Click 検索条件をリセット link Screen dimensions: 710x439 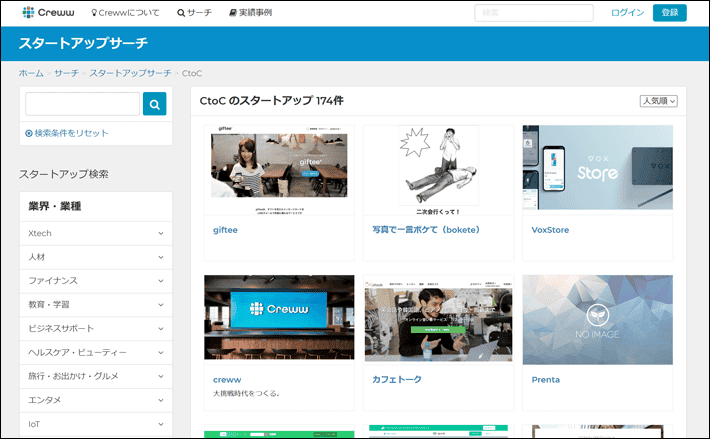pos(67,133)
